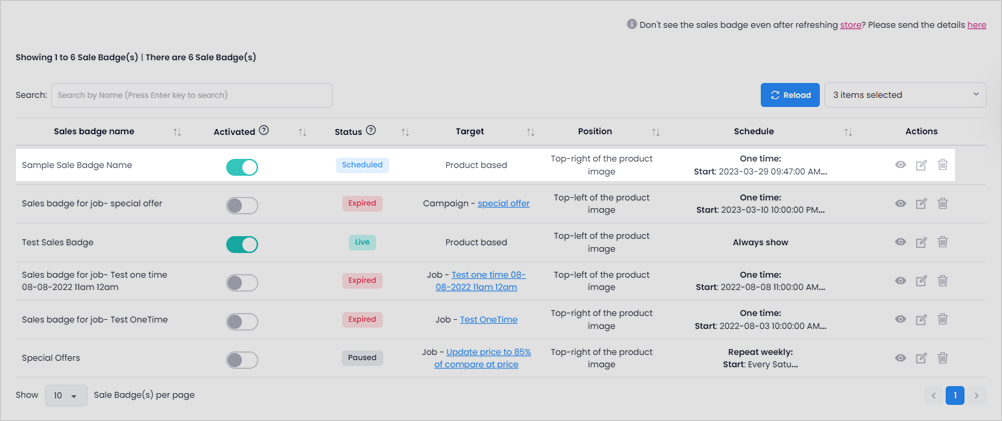Image resolution: width=1002 pixels, height=421 pixels.
Task: Open the special offer campaign link
Action: pos(504,203)
